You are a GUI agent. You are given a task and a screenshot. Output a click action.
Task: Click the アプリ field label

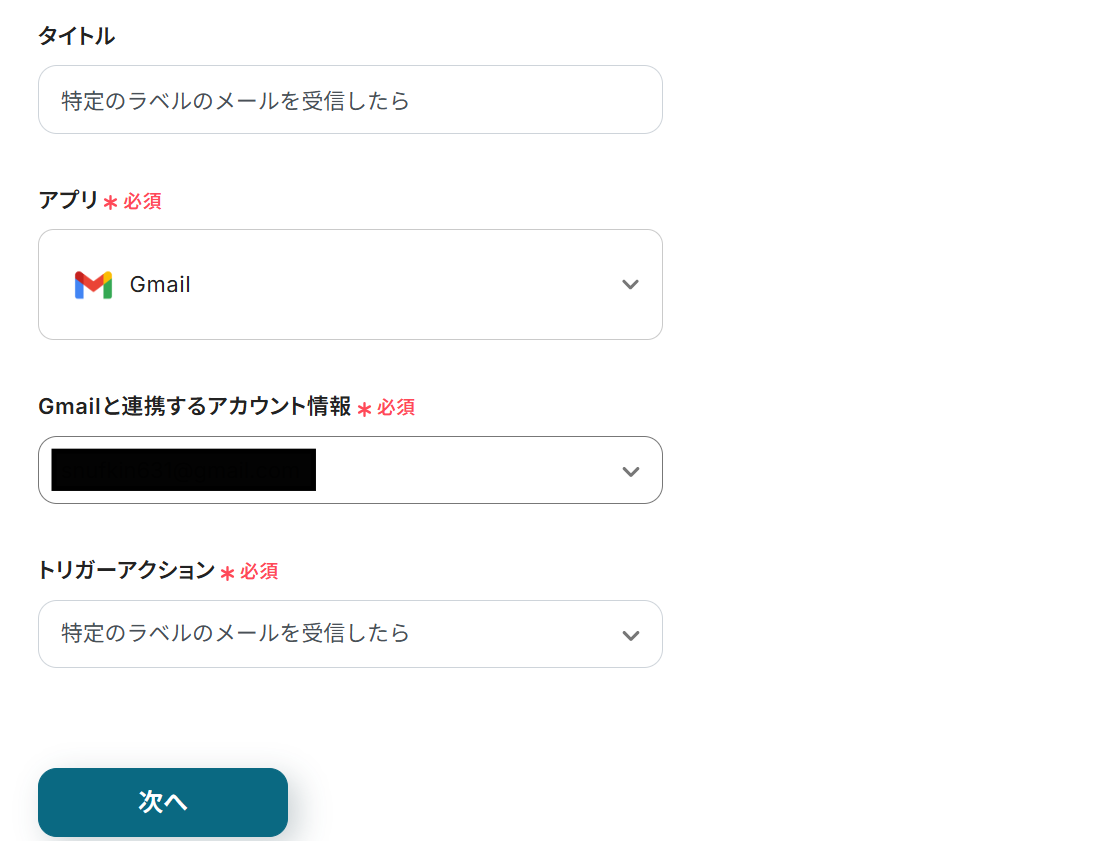pos(68,201)
